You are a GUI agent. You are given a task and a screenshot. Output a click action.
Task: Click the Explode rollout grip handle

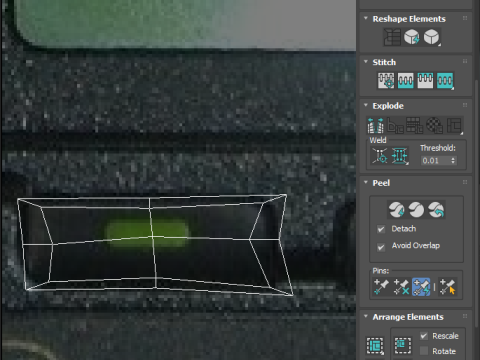465,105
